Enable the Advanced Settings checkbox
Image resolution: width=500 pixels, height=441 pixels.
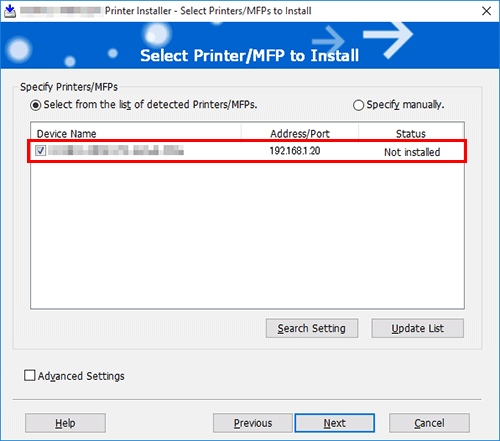point(30,375)
